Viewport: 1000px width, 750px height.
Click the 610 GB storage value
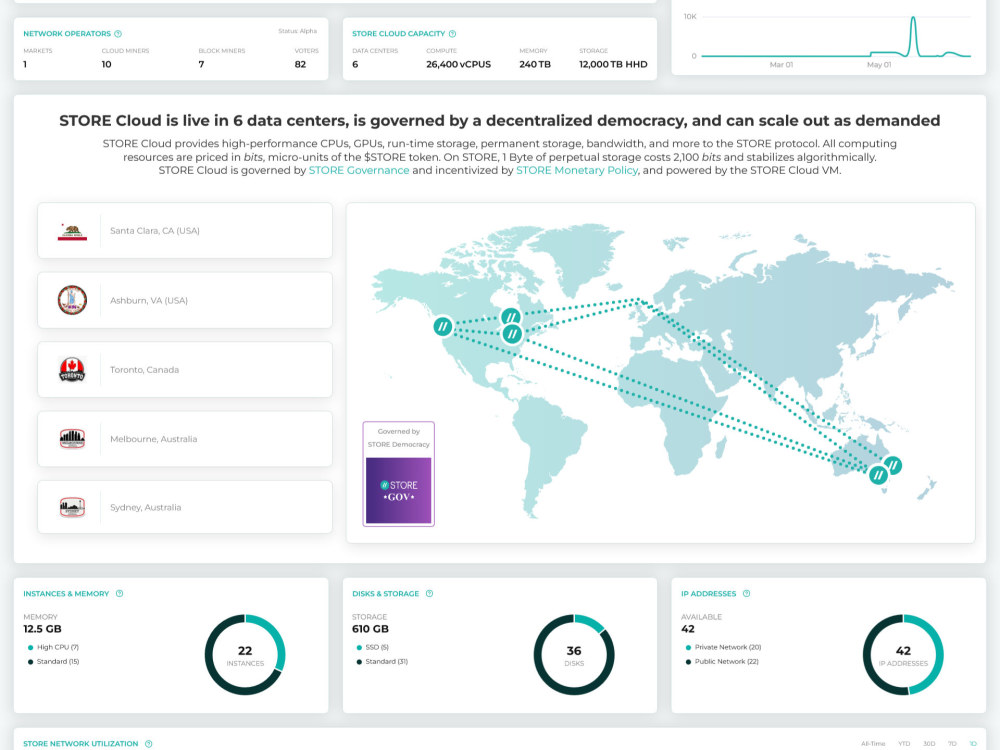tap(371, 629)
